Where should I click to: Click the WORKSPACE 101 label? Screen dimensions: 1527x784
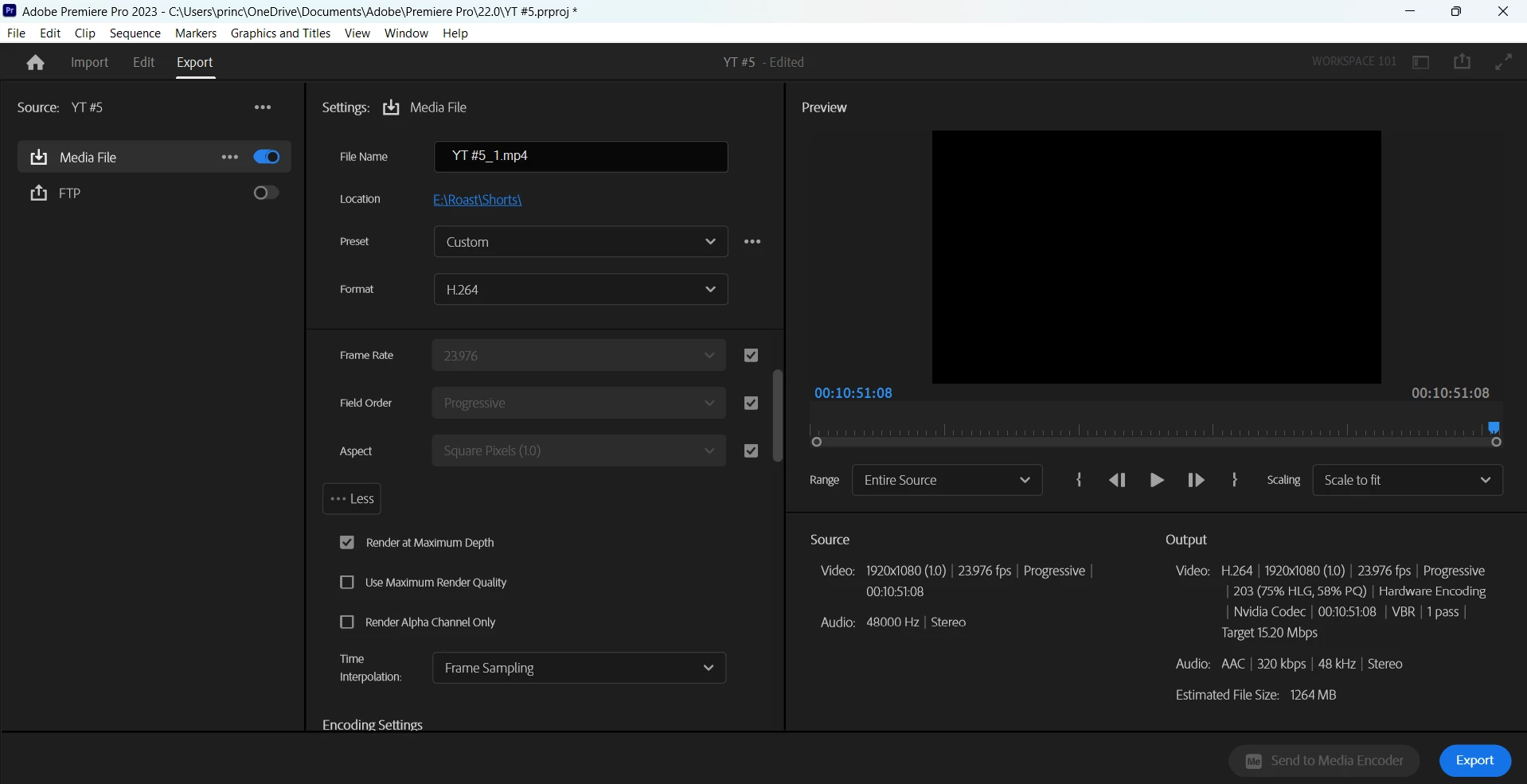point(1354,61)
